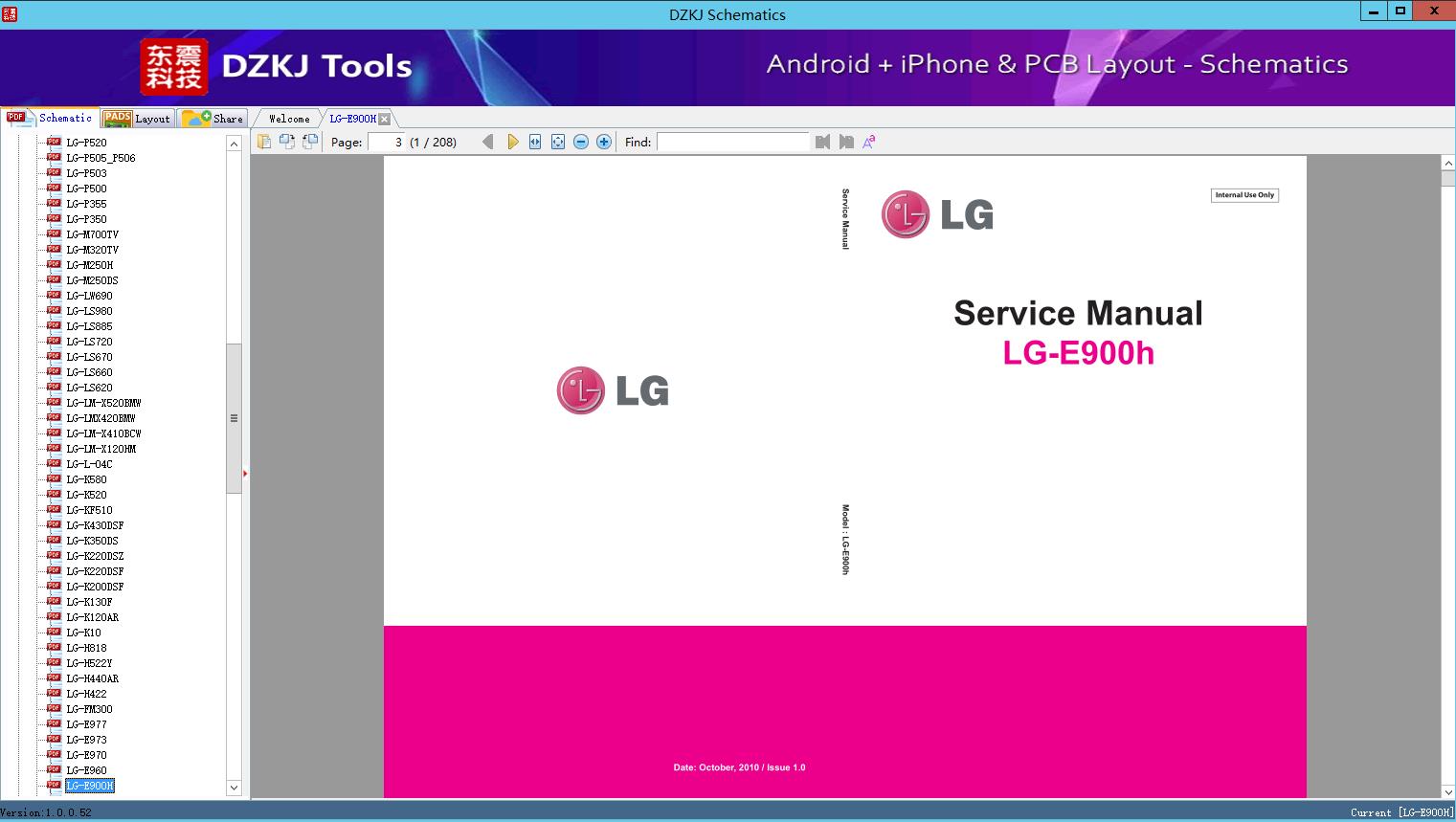Go to the previous page
Viewport: 1456px width, 822px height.
coord(488,142)
